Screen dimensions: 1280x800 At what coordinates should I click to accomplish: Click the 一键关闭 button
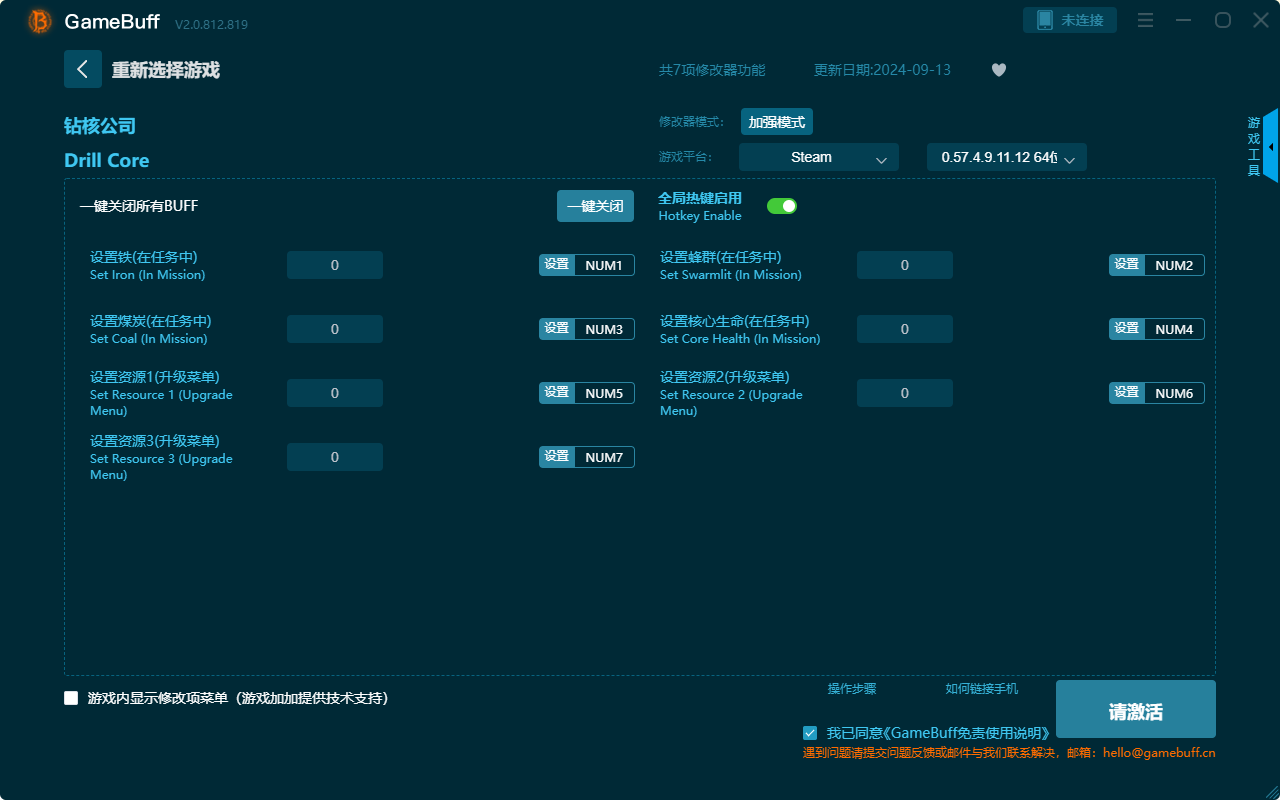(595, 206)
